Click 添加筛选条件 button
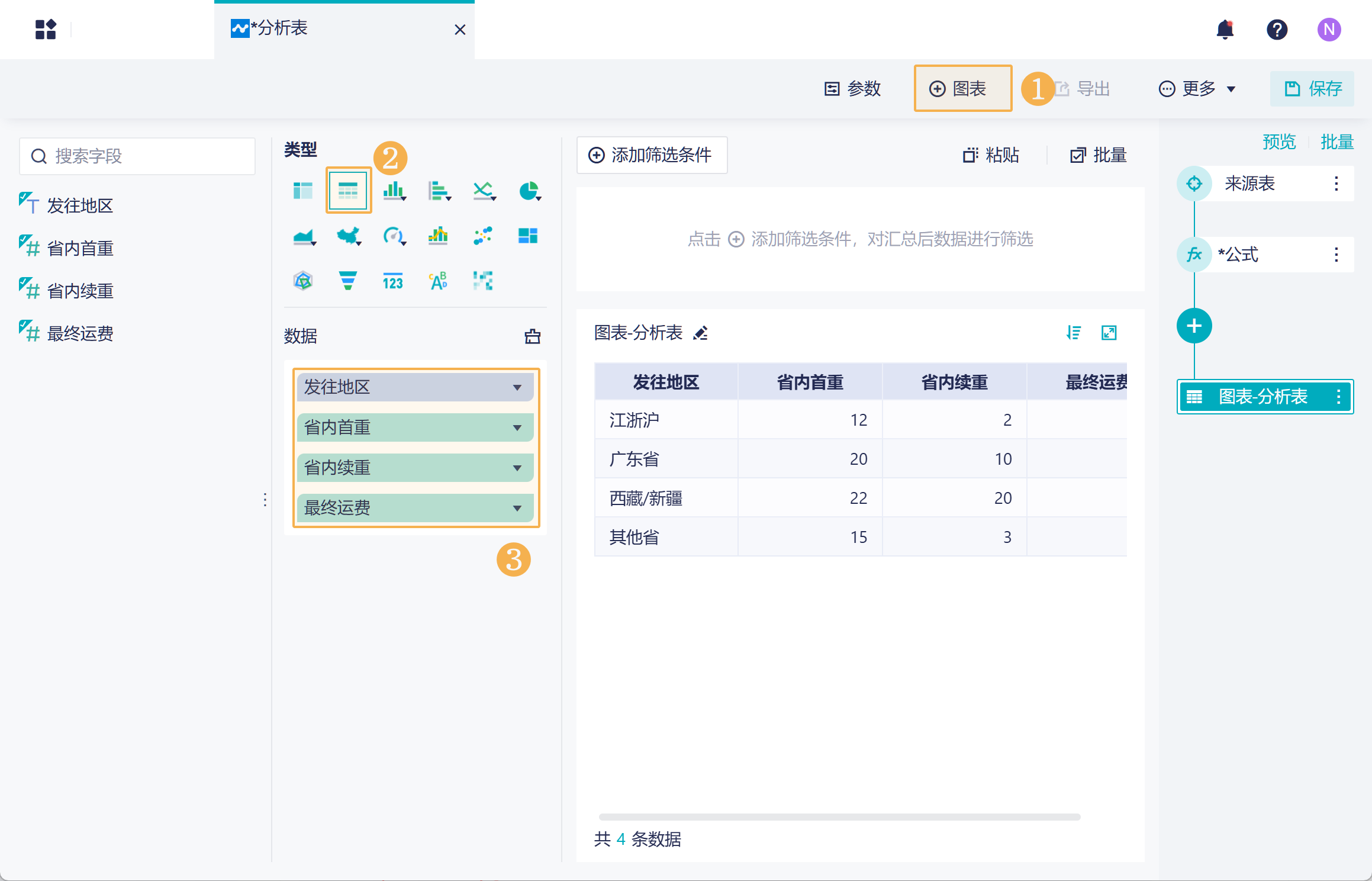 click(651, 155)
